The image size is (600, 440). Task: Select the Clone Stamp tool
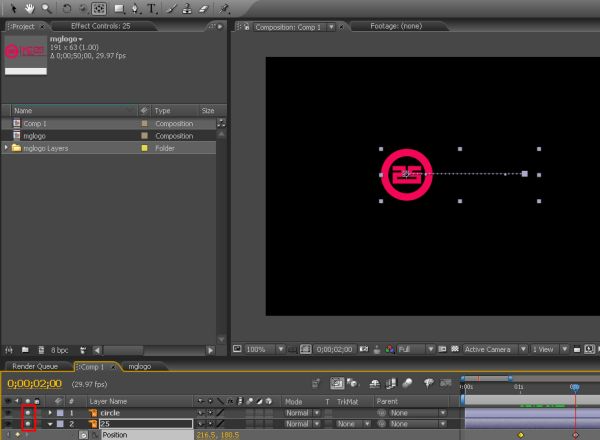[x=187, y=8]
